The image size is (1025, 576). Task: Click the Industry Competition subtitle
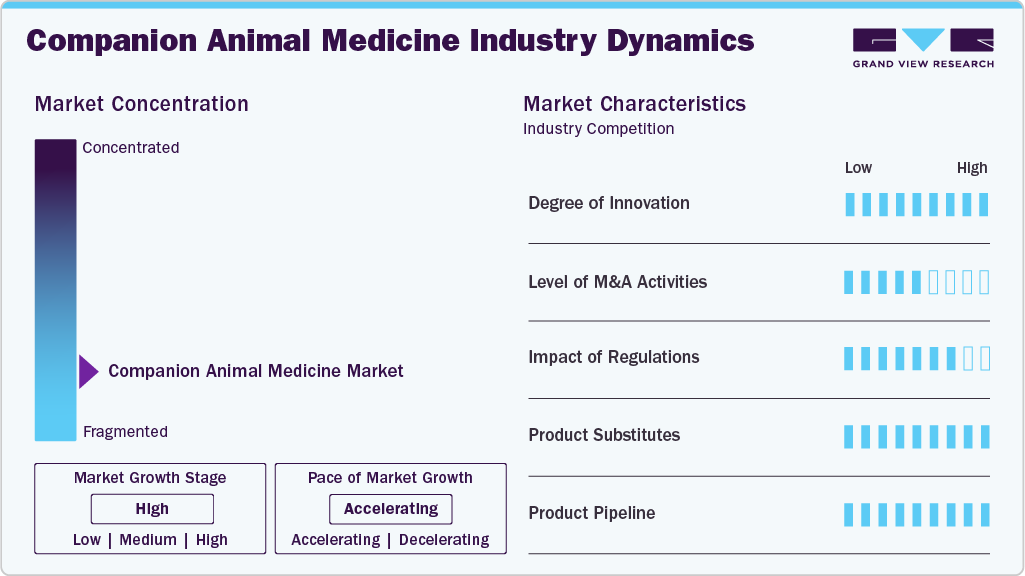click(x=598, y=129)
